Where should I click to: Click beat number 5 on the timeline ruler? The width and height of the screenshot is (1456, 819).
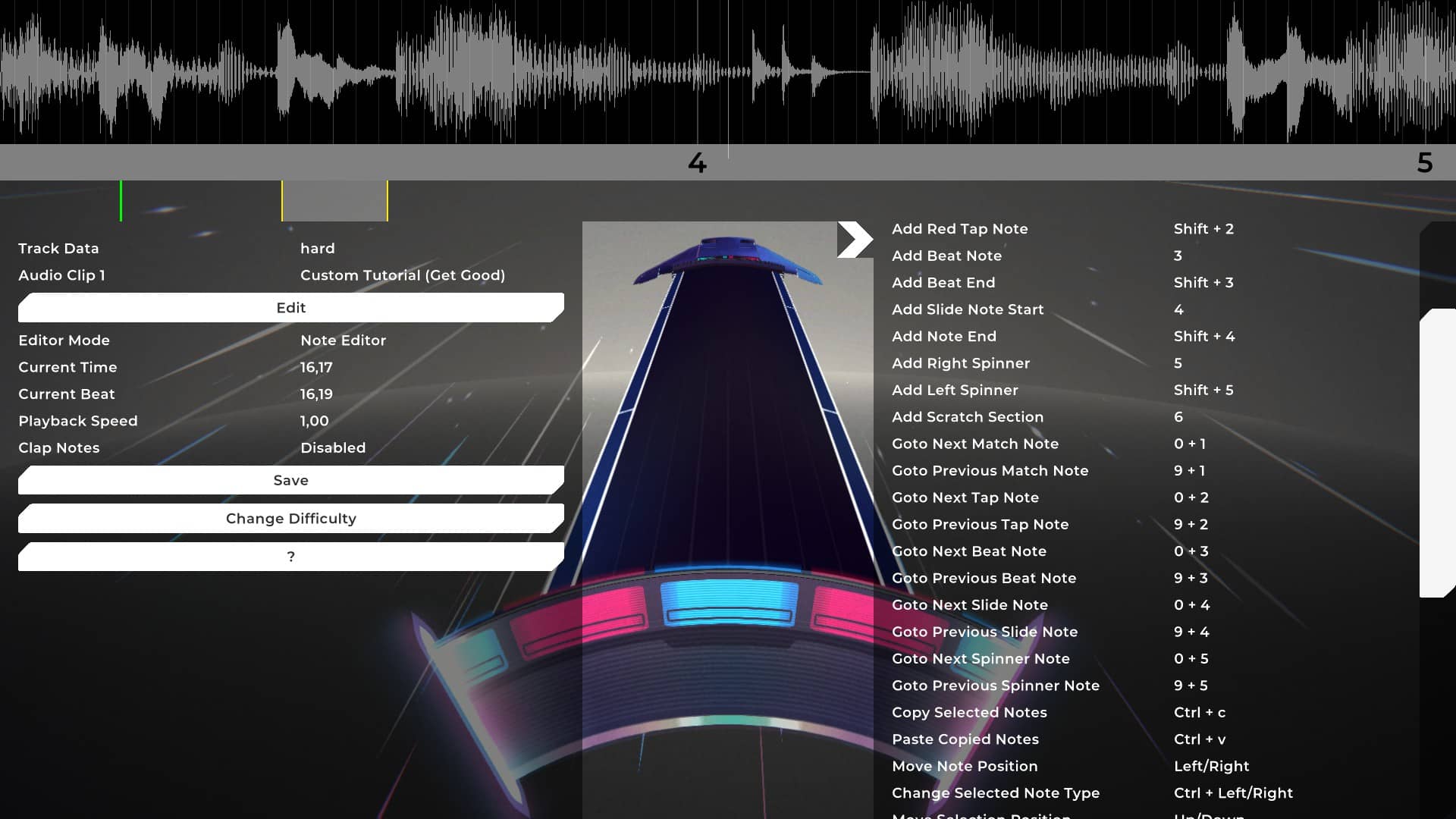coord(1425,163)
